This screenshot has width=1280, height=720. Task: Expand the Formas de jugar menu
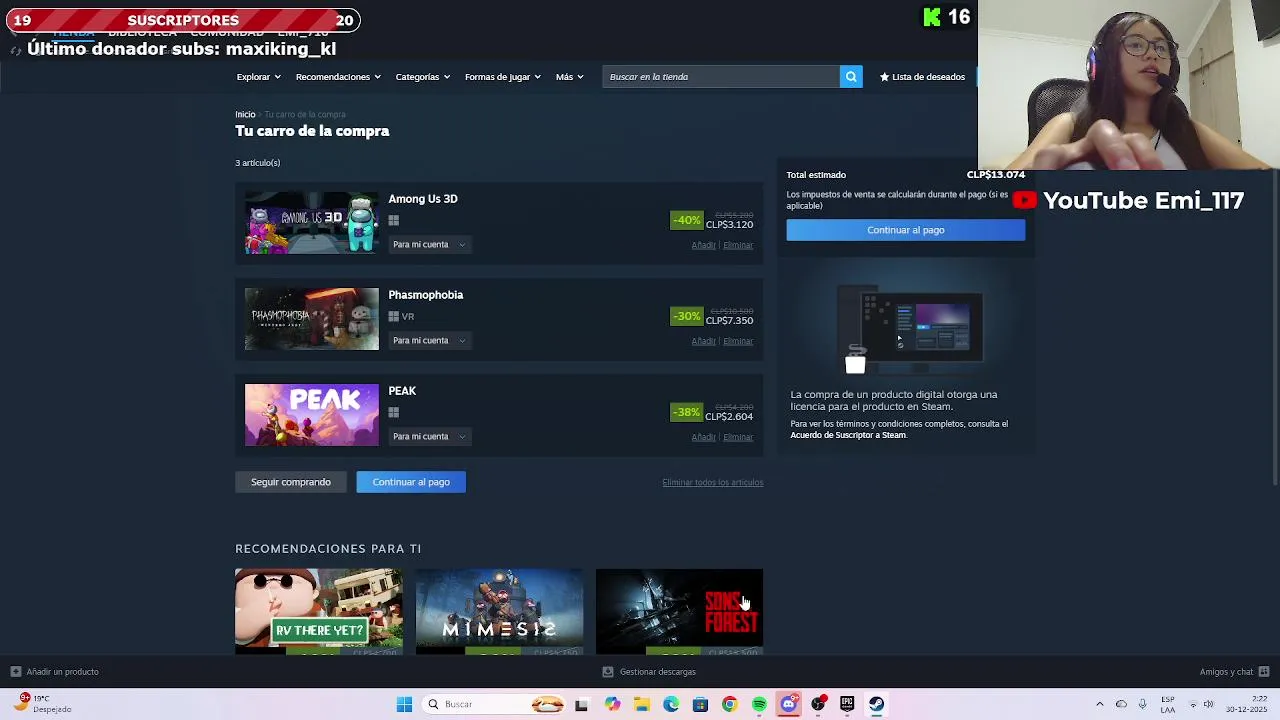pos(502,77)
